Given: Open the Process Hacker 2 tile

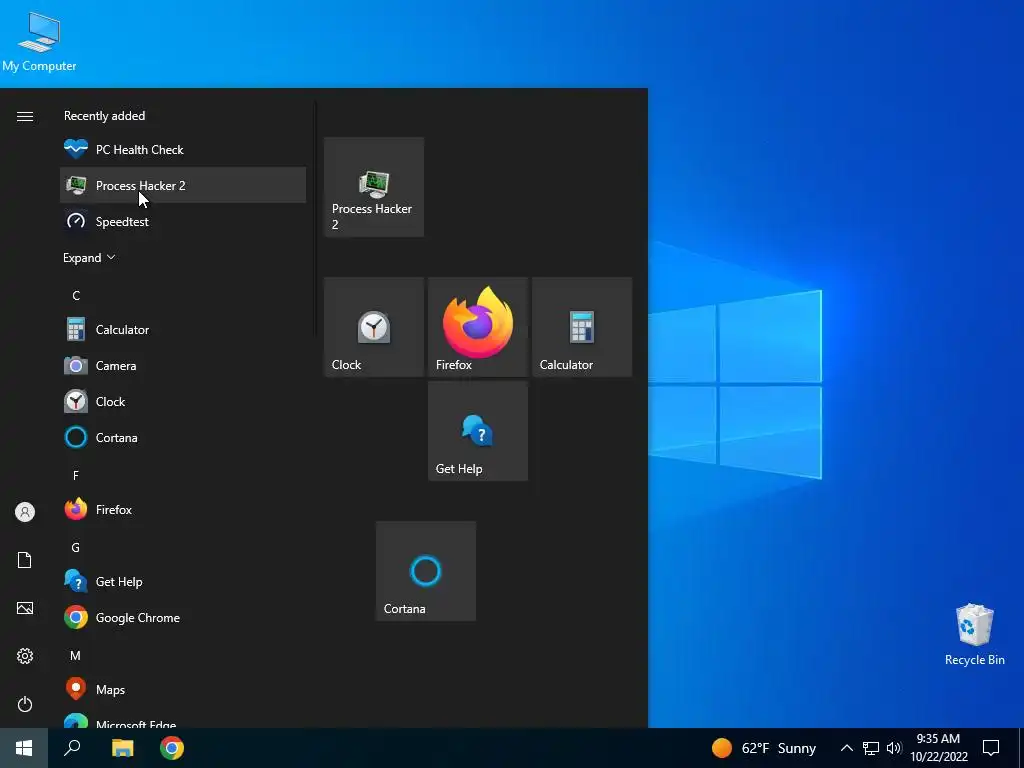Looking at the screenshot, I should [374, 187].
